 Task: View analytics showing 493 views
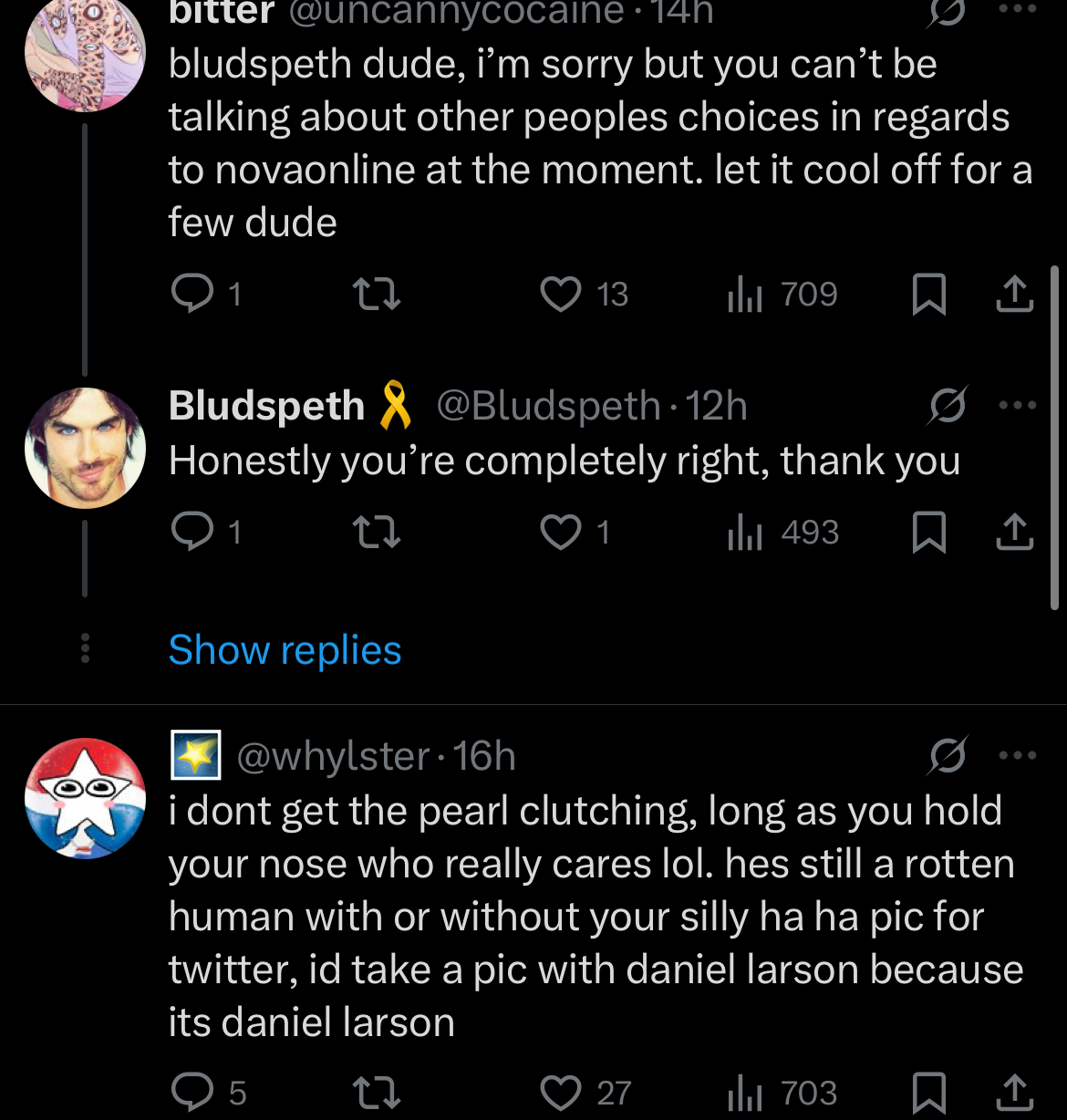click(782, 533)
